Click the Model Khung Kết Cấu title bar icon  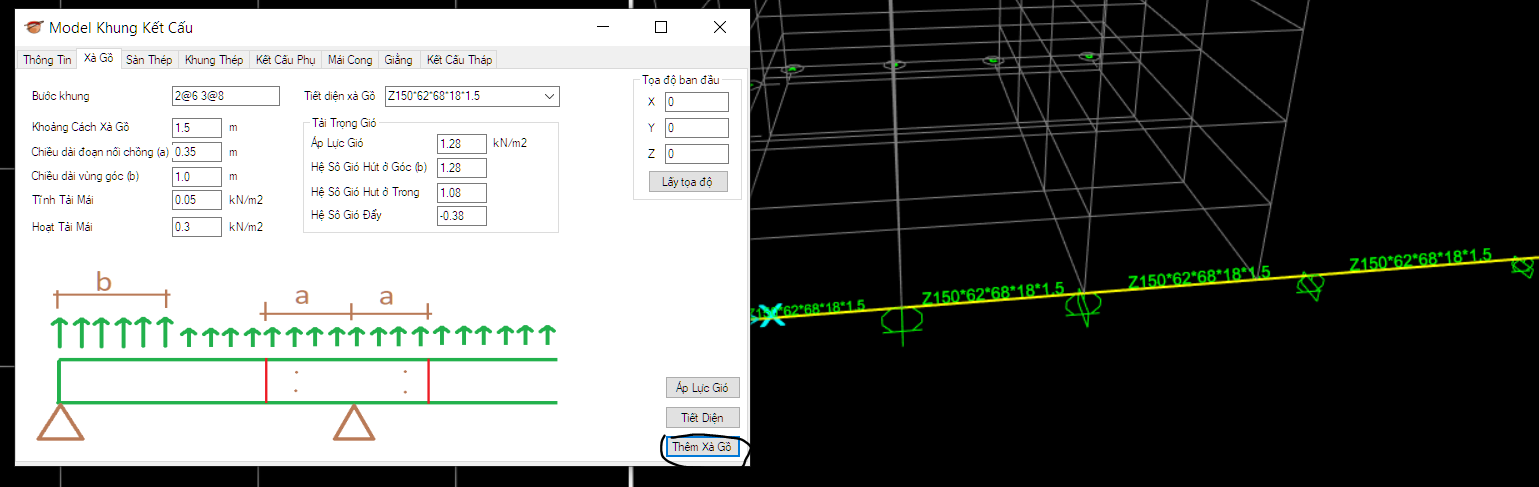click(34, 27)
